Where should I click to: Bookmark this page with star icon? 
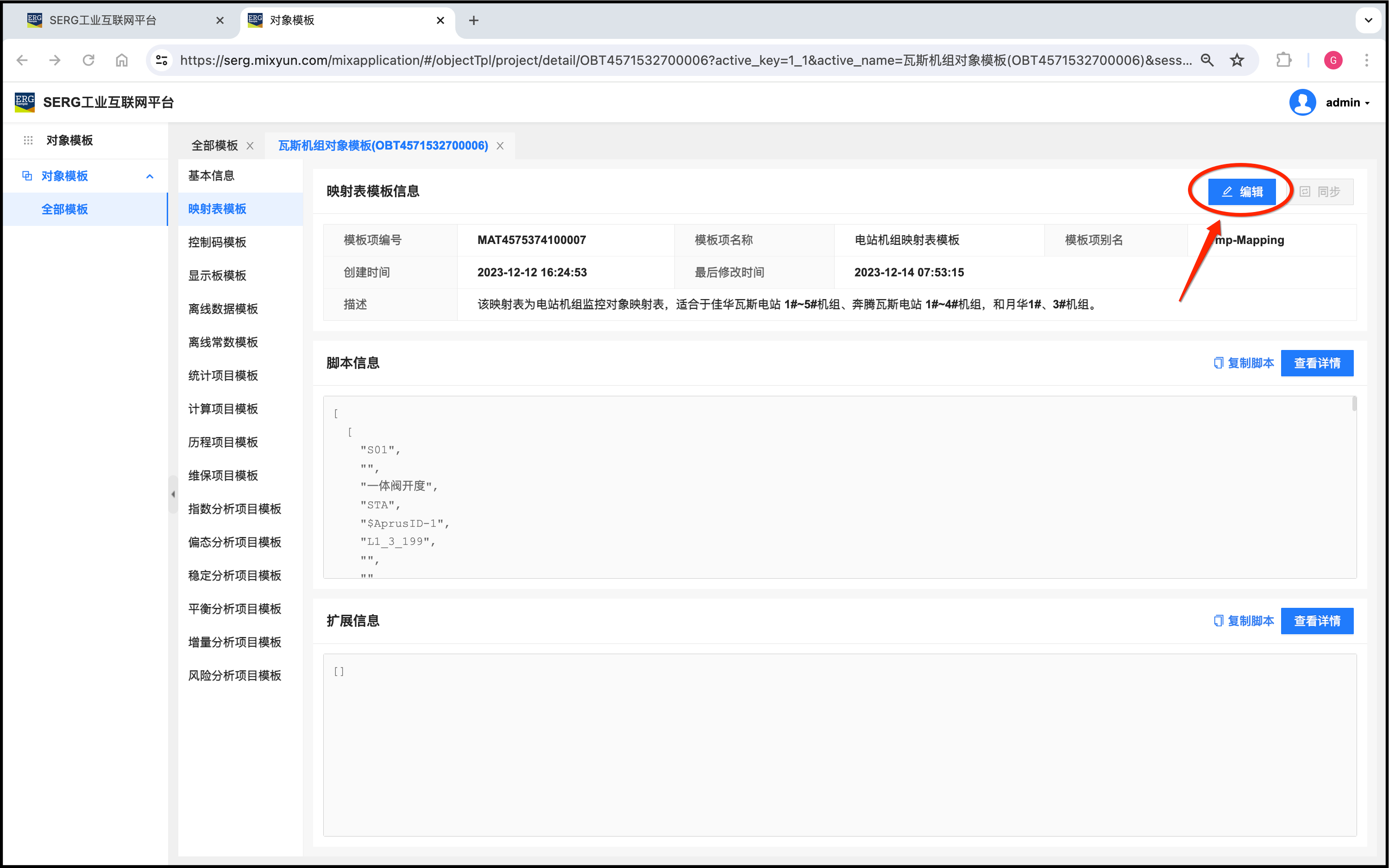[1237, 60]
